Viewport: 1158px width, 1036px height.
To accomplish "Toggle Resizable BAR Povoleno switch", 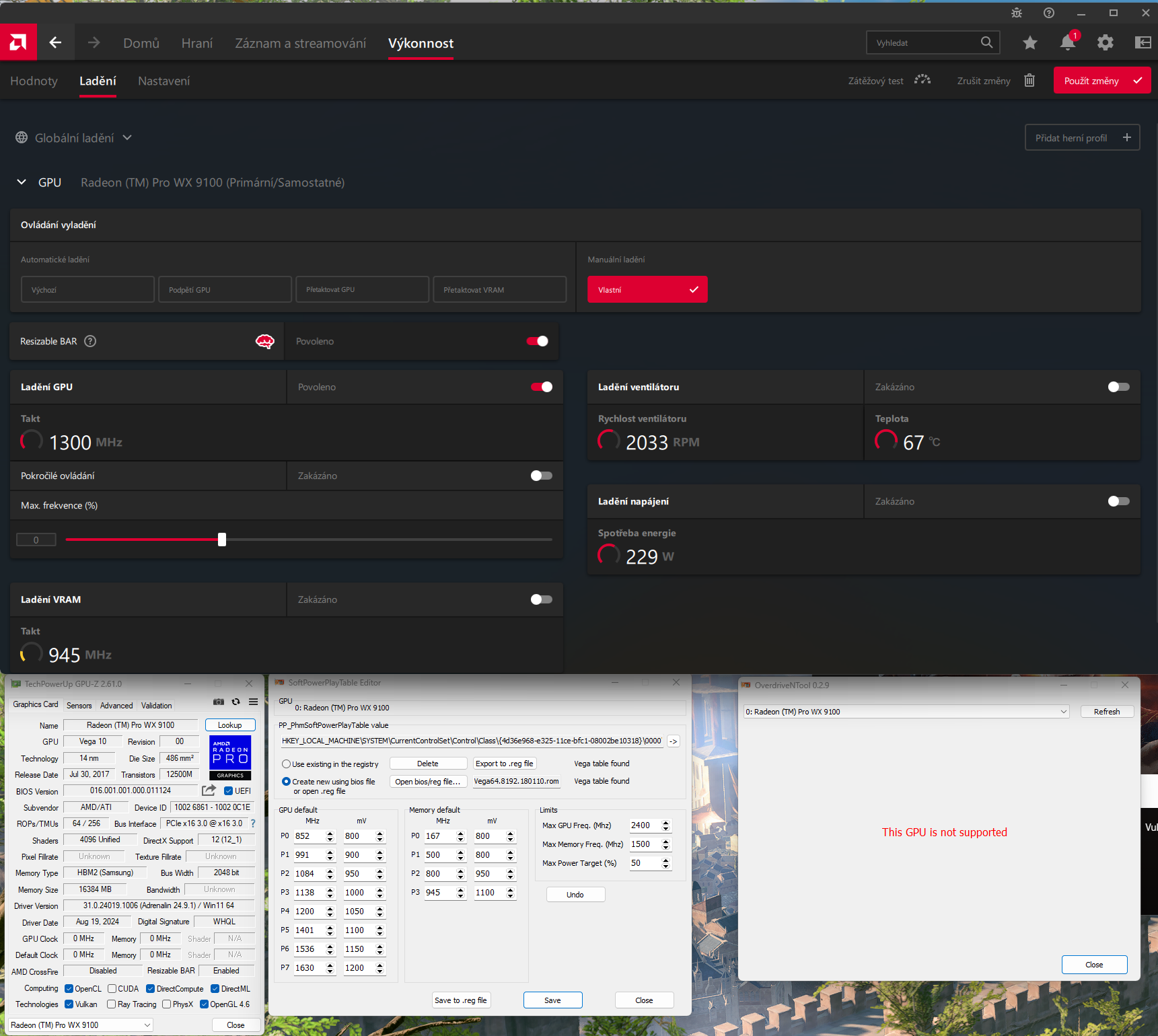I will pyautogui.click(x=538, y=341).
